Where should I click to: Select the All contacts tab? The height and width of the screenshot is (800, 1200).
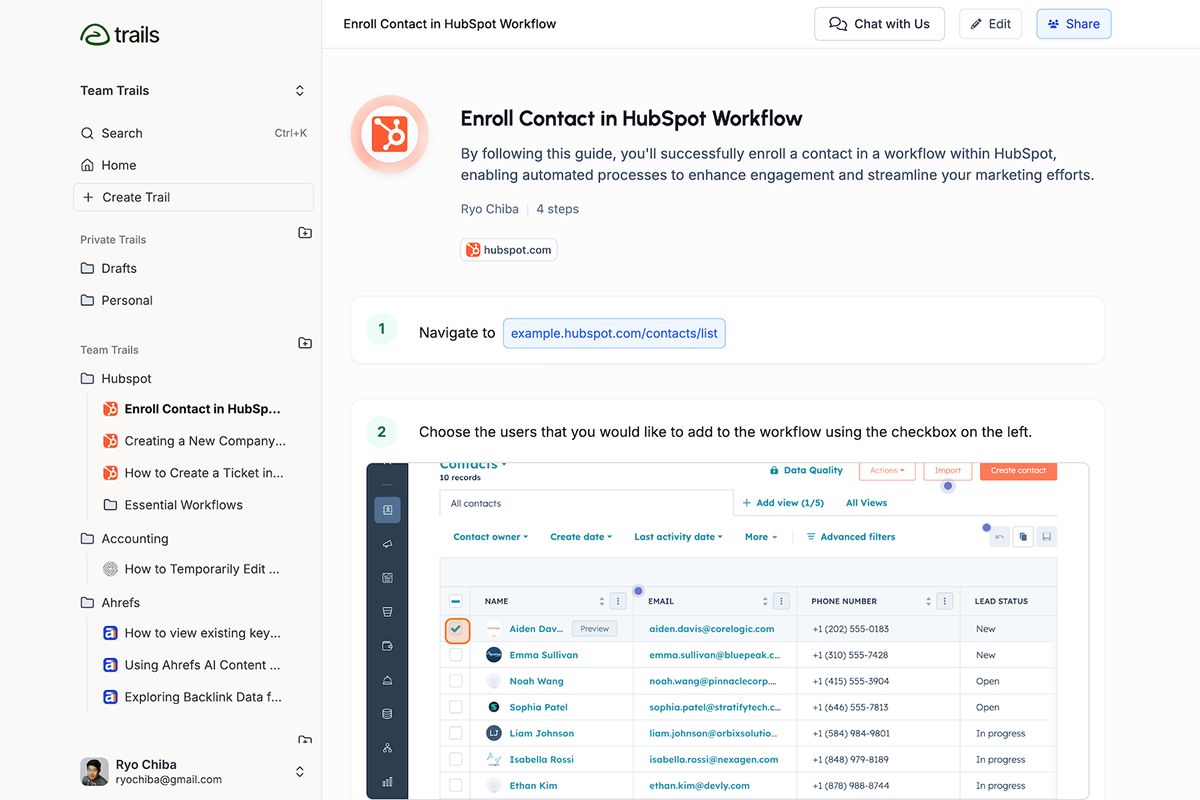click(x=585, y=503)
